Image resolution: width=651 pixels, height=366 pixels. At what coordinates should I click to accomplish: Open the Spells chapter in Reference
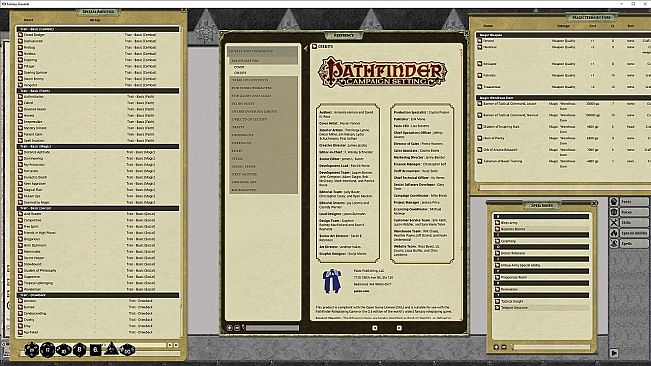coord(263,159)
